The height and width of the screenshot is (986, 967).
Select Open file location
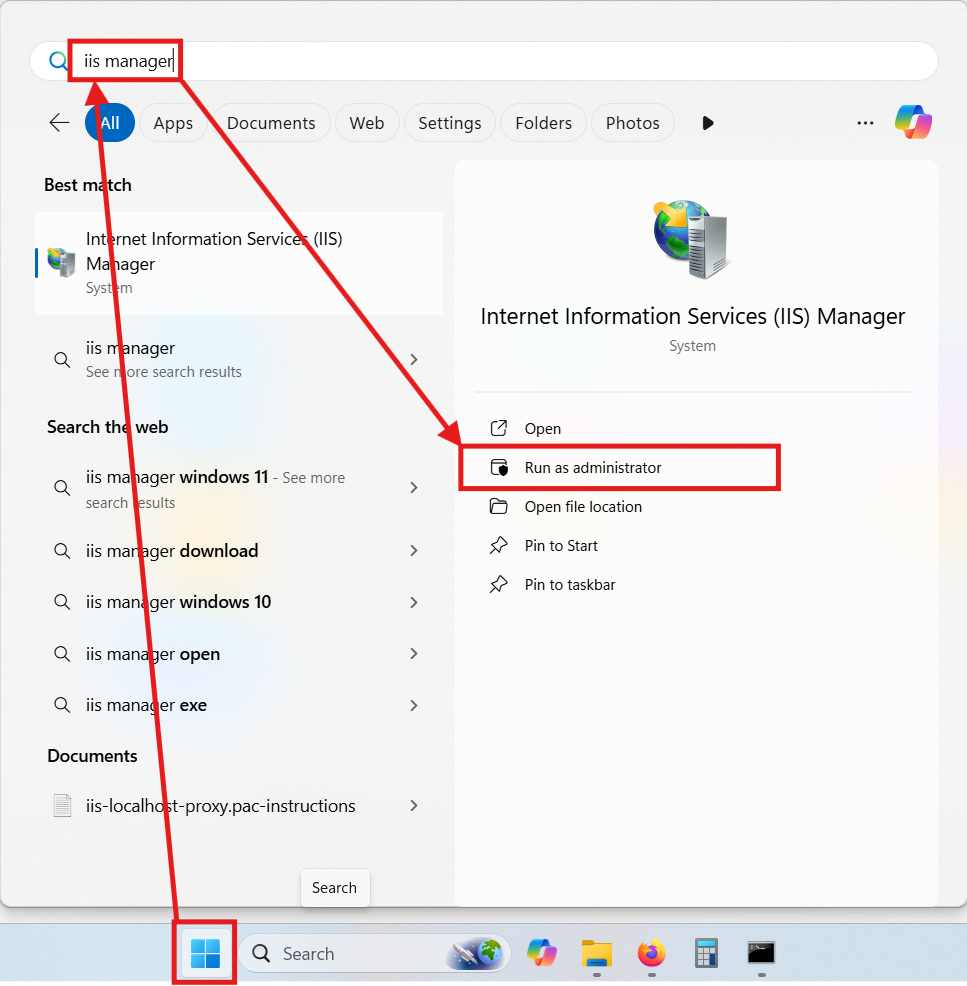tap(583, 507)
